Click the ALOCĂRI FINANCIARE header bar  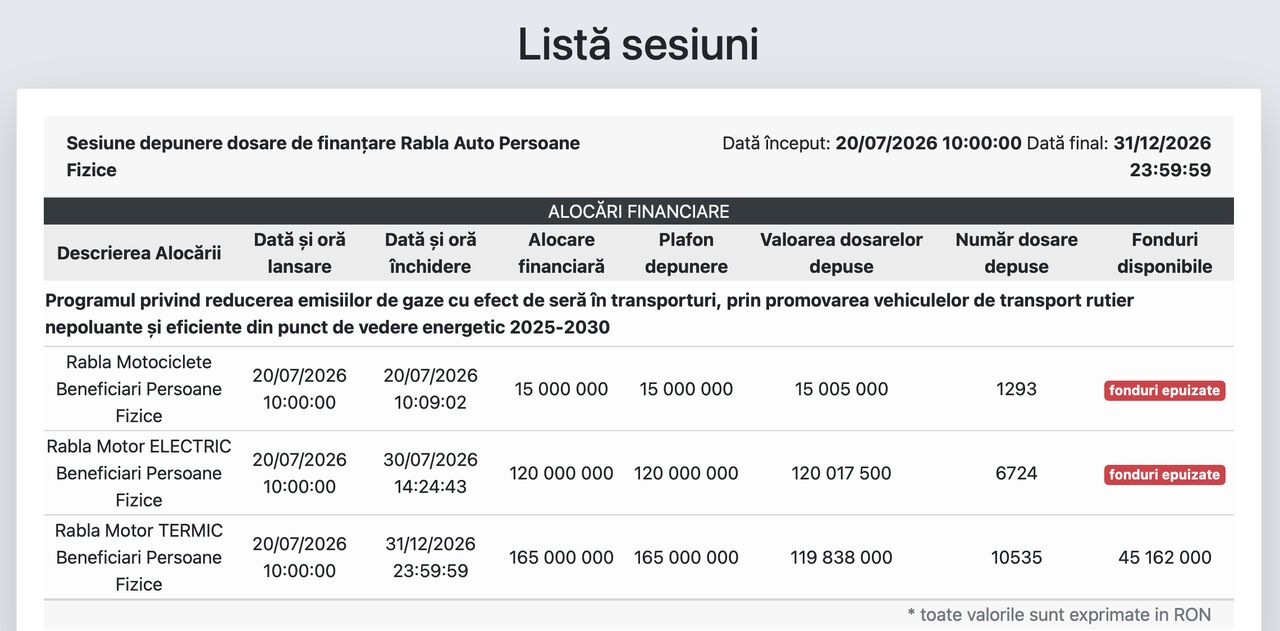pos(638,211)
